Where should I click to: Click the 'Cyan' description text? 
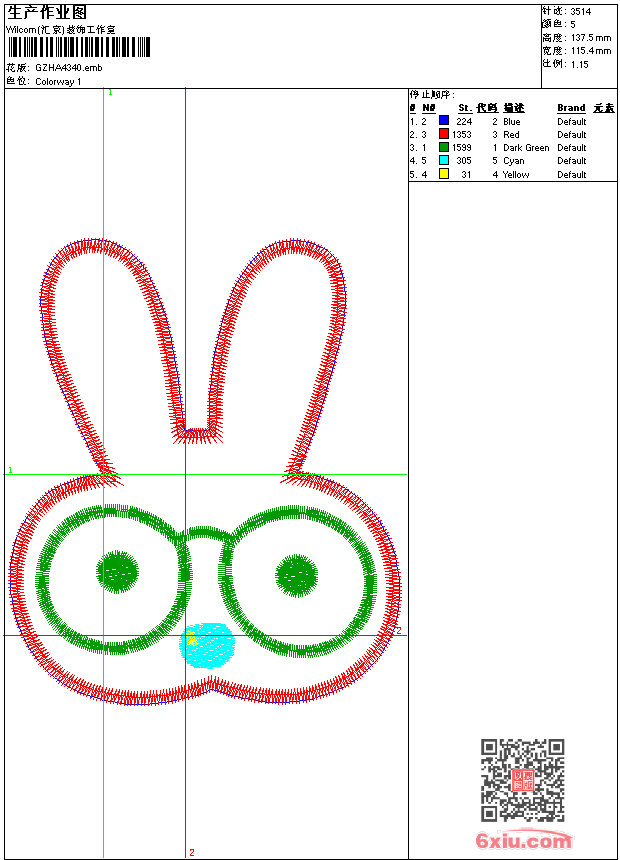tap(514, 161)
